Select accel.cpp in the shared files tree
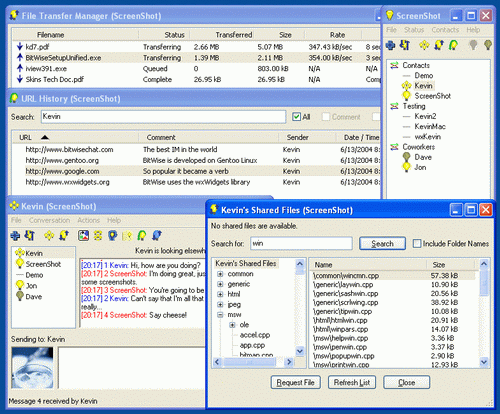This screenshot has height=414, width=500. click(x=255, y=335)
